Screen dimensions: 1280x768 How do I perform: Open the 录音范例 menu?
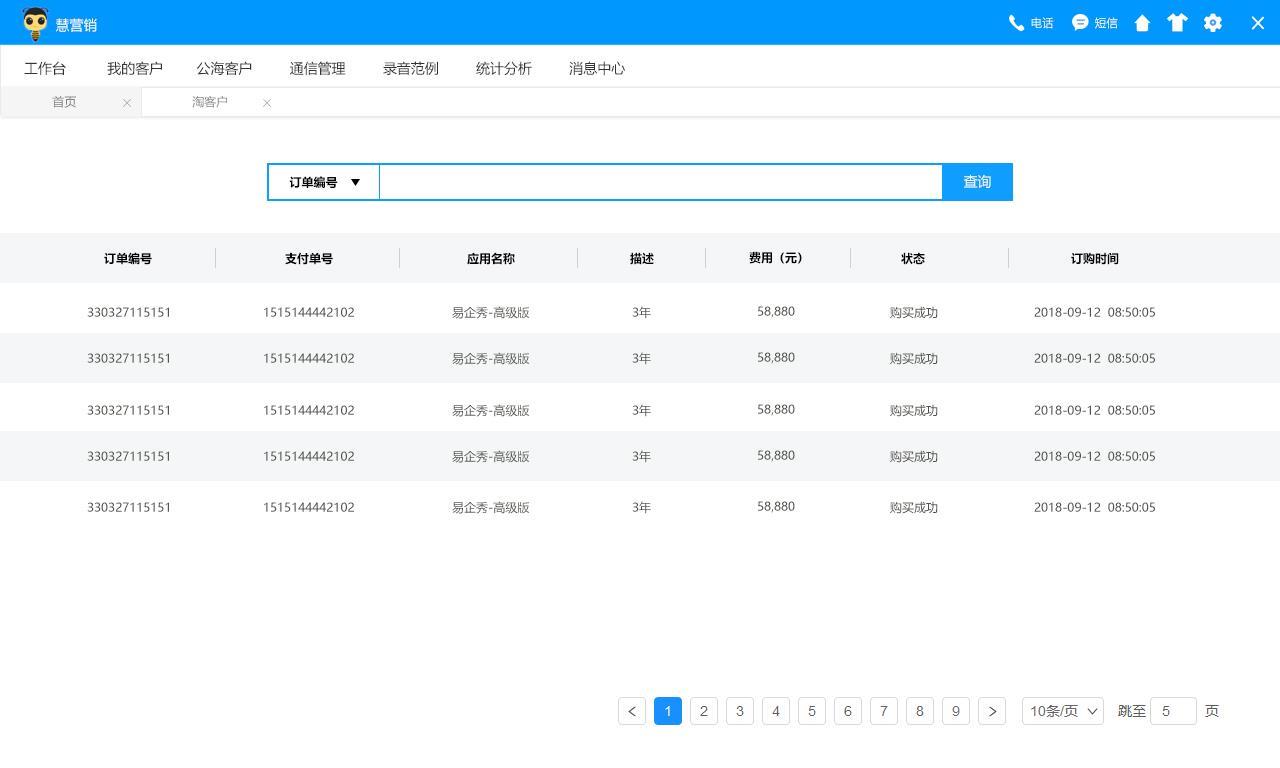pos(411,68)
